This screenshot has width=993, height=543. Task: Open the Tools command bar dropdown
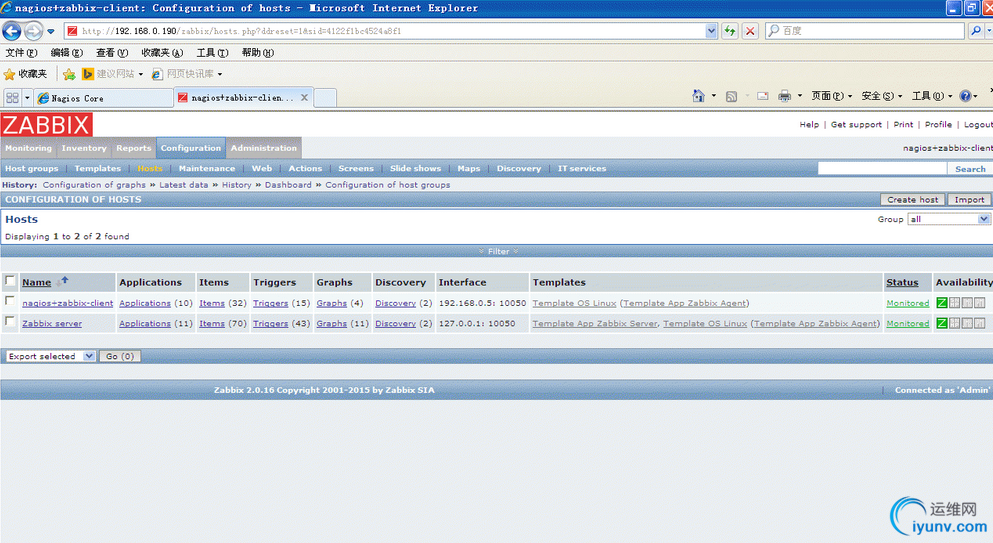point(932,96)
